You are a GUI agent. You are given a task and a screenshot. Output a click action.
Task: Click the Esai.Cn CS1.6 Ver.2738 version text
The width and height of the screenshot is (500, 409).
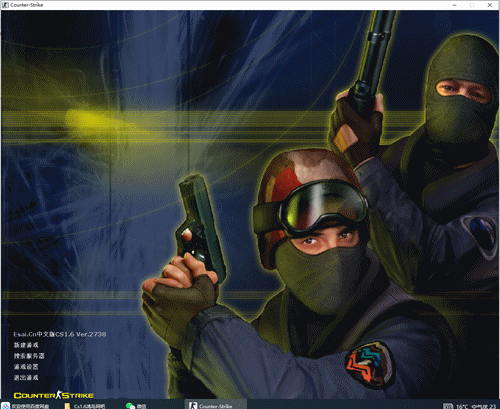(x=60, y=334)
